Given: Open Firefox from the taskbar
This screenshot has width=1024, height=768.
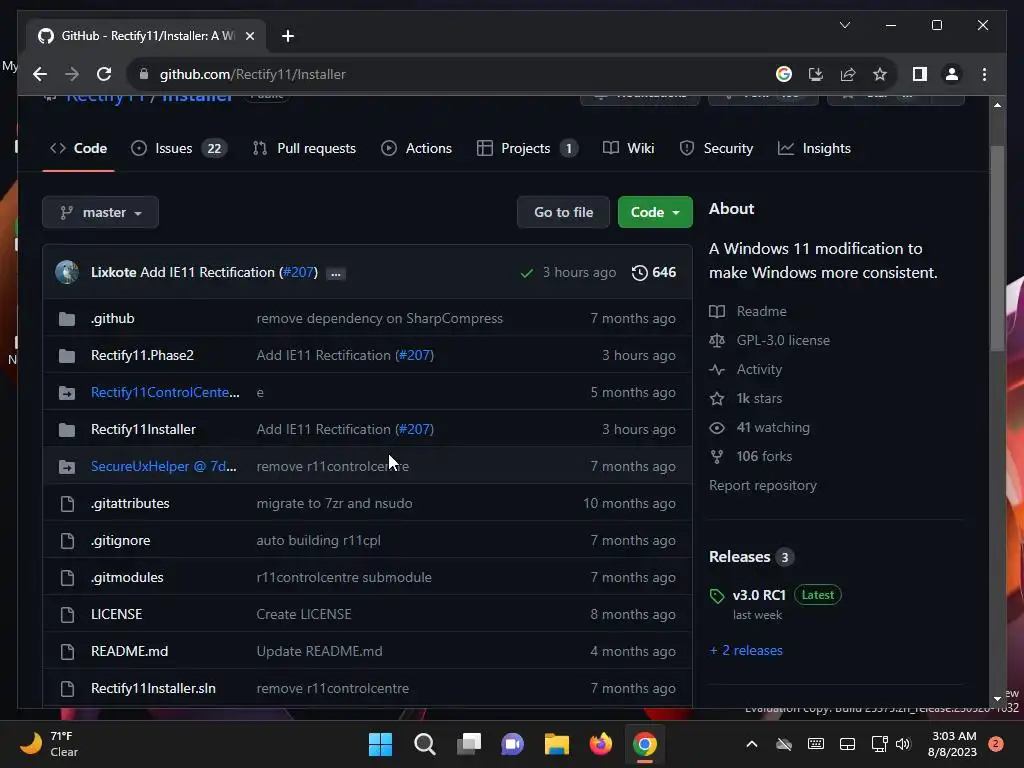Looking at the screenshot, I should click(x=601, y=744).
